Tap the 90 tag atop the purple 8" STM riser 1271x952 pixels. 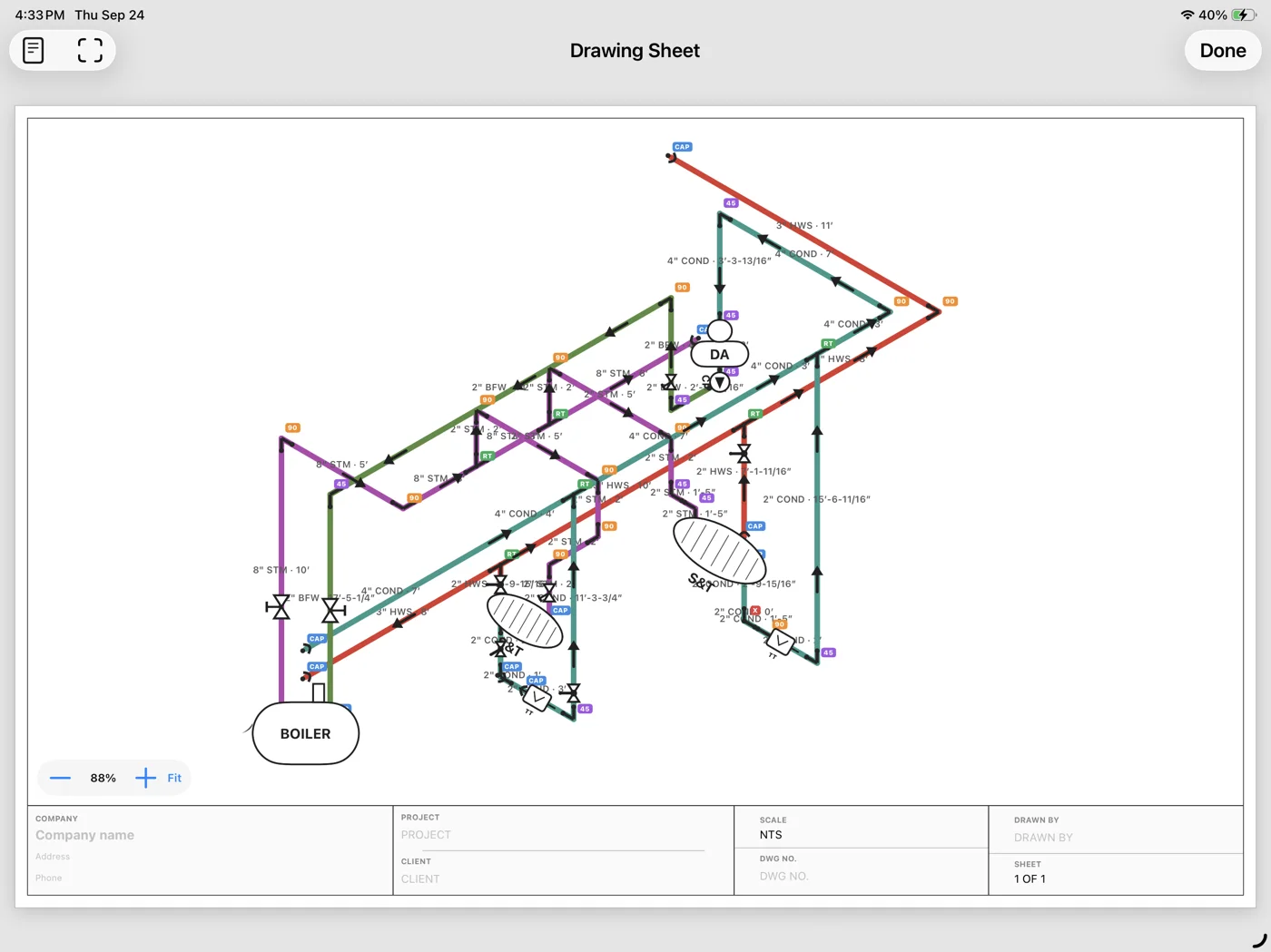pyautogui.click(x=292, y=427)
